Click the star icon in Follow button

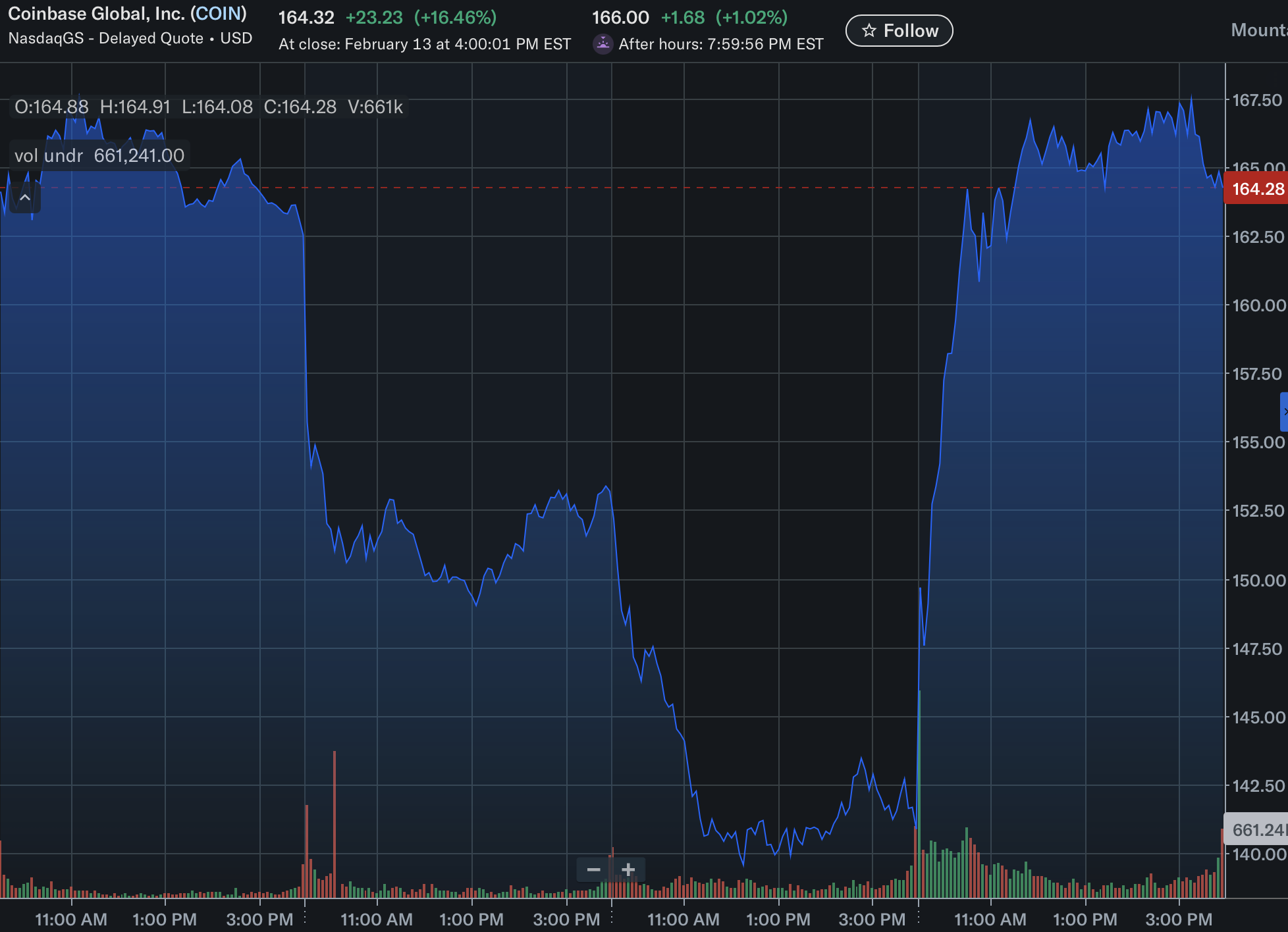(x=869, y=30)
